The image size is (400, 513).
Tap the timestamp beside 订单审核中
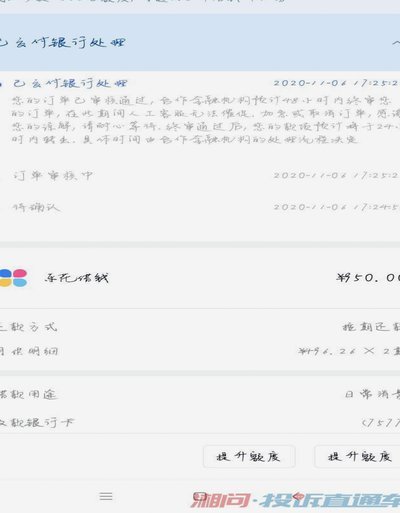(x=336, y=175)
